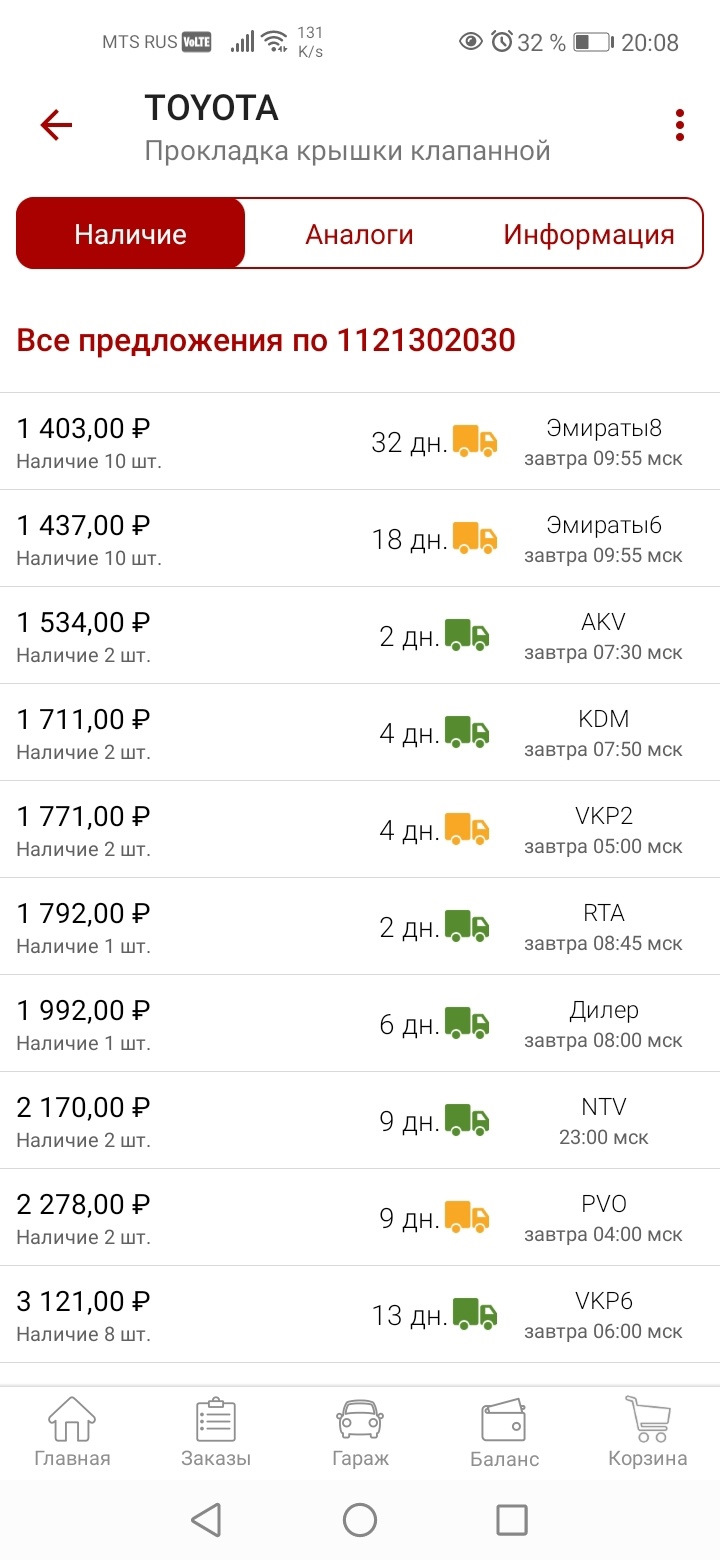Open the three-dot overflow menu

(680, 125)
